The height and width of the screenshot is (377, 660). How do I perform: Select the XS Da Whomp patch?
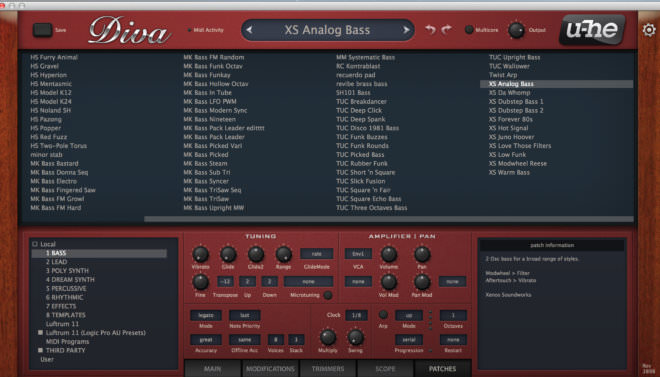510,93
